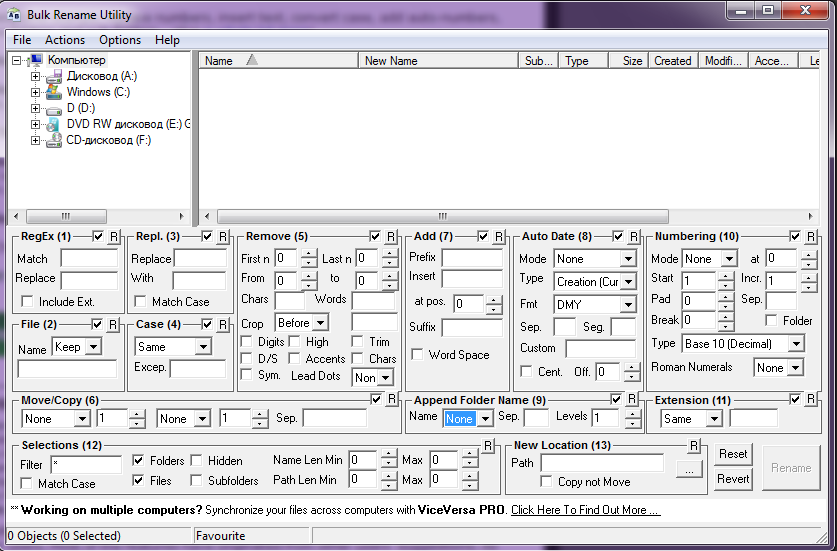
Task: Click the Selections Filter input field
Action: pos(86,465)
